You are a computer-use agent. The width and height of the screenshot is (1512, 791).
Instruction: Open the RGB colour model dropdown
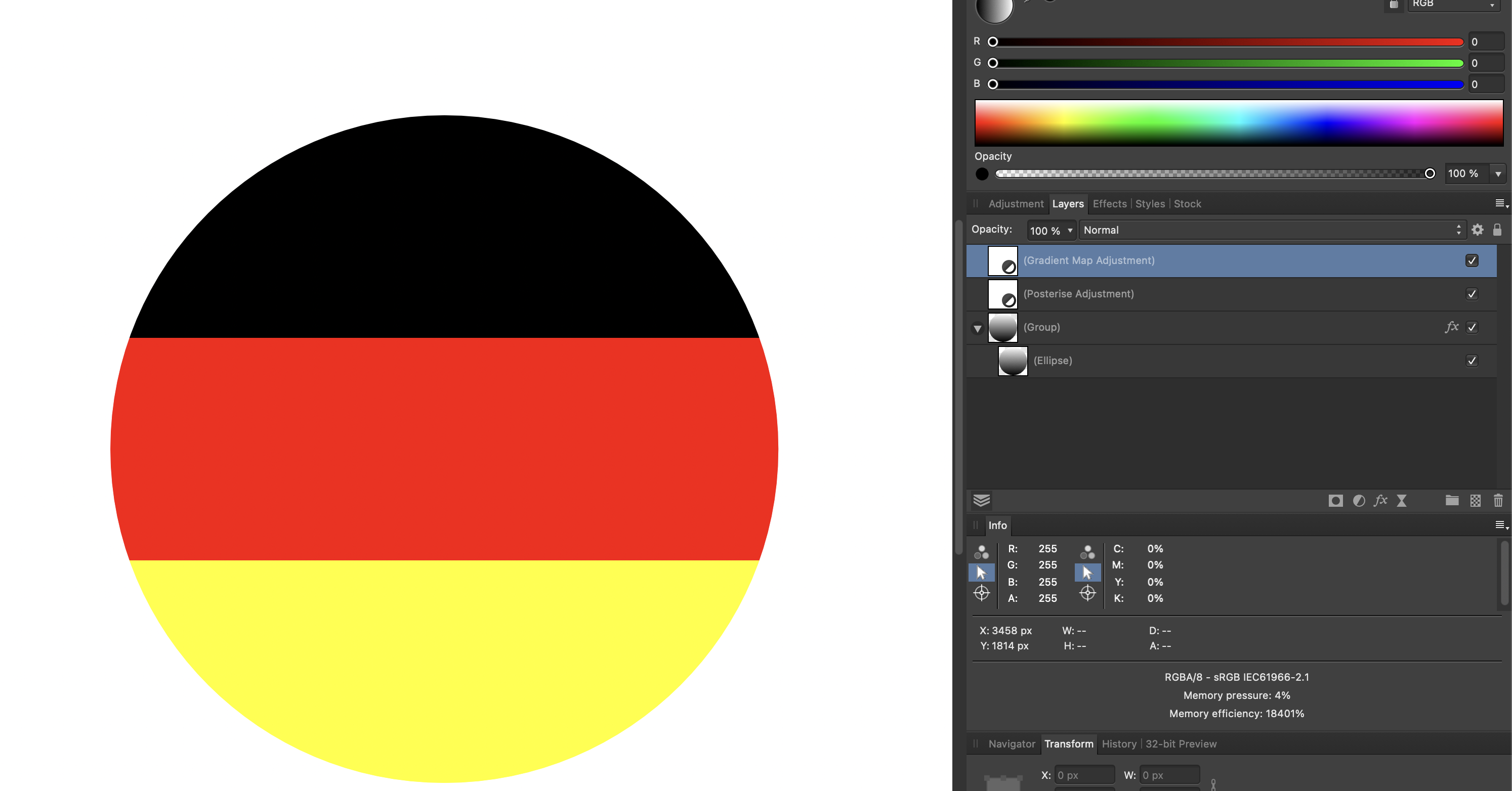click(x=1454, y=4)
